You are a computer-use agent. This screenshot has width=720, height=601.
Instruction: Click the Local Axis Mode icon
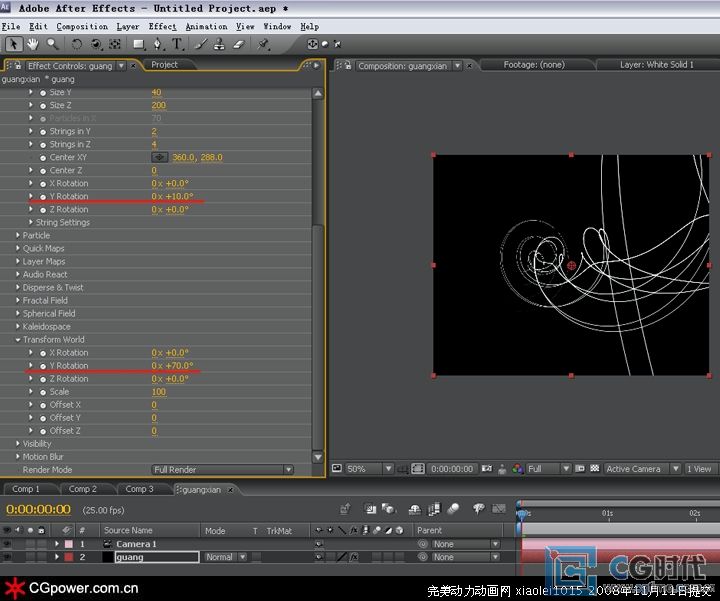click(x=312, y=44)
